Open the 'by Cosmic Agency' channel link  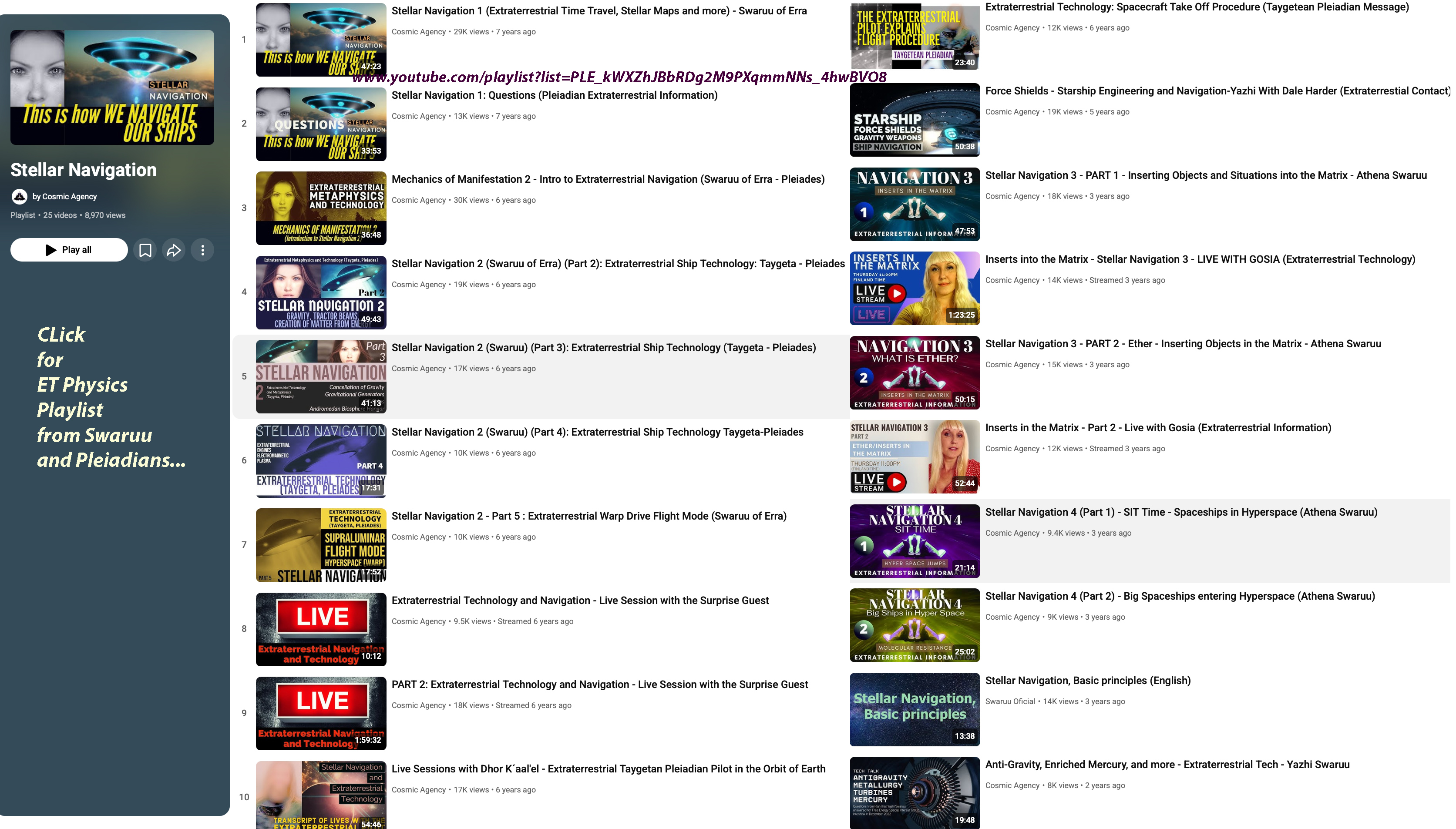[64, 196]
